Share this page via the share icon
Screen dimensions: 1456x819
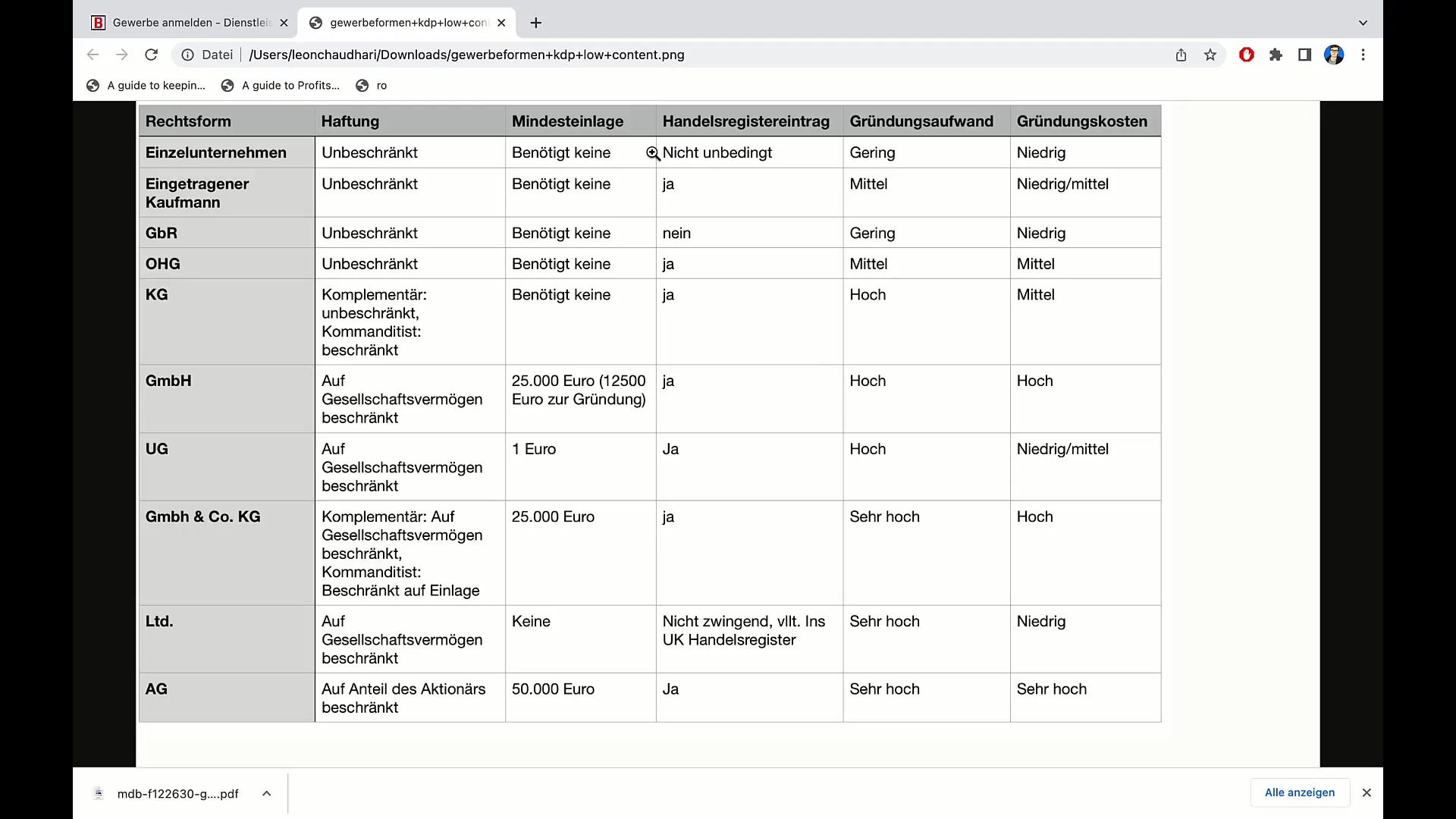click(x=1181, y=55)
